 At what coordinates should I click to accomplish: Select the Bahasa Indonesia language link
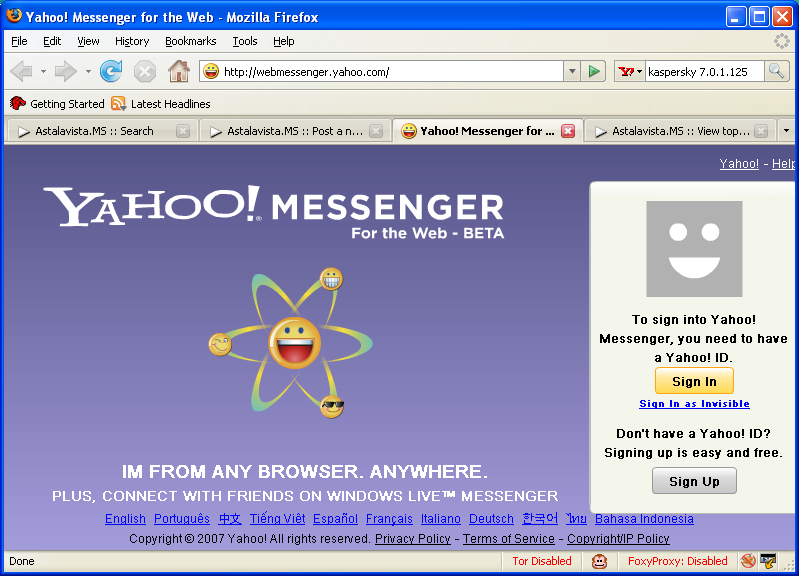coord(644,519)
